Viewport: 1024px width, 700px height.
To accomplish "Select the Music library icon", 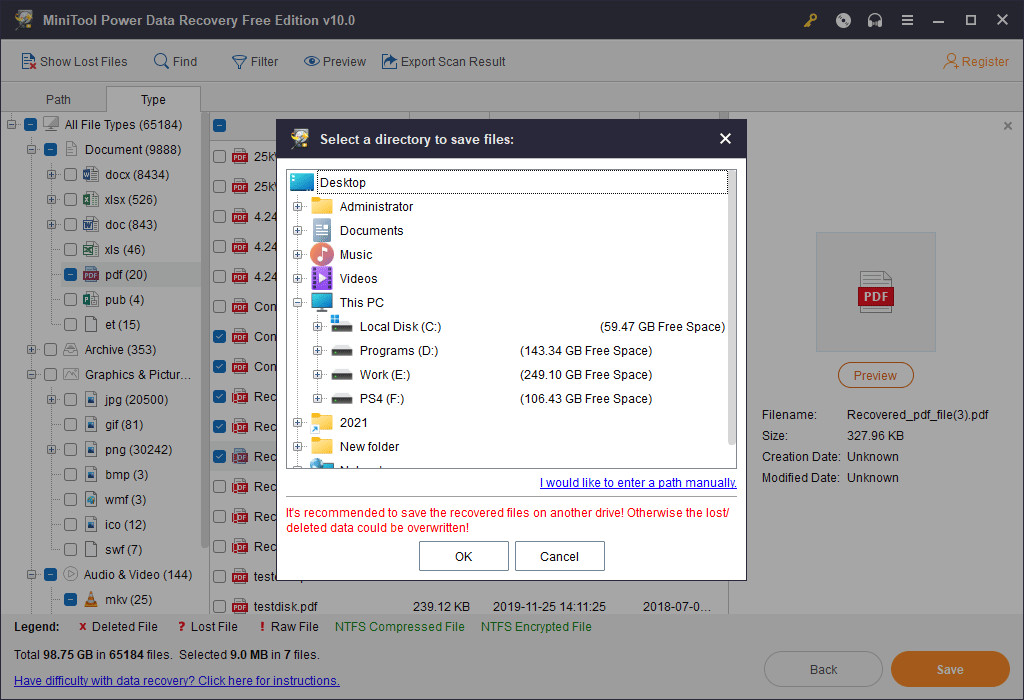I will 322,255.
